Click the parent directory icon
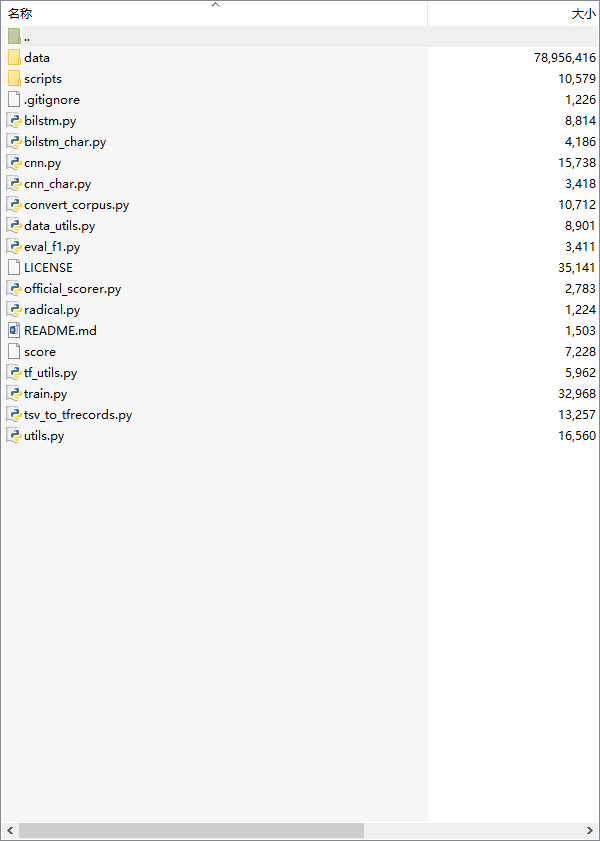 click(14, 37)
